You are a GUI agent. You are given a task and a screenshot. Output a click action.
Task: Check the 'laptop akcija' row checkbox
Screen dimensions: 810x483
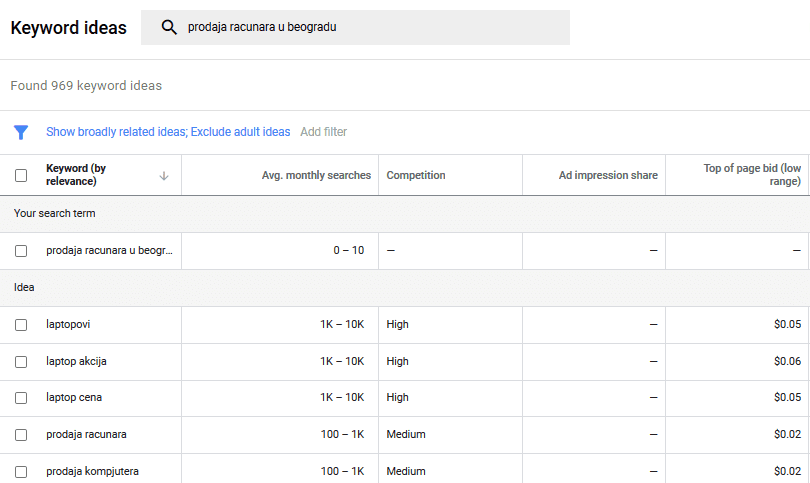tap(21, 362)
